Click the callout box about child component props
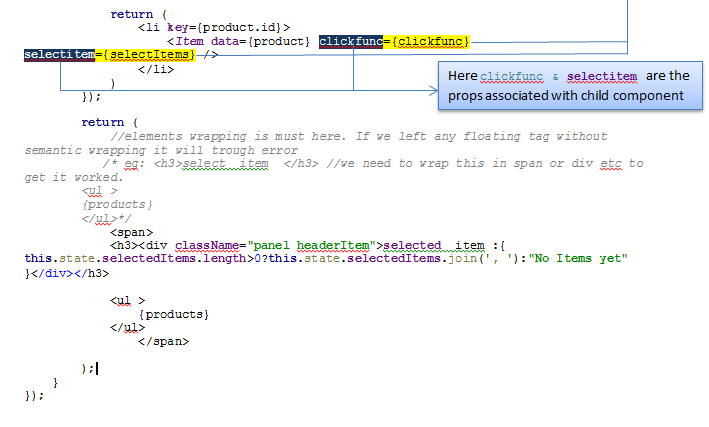 point(570,85)
